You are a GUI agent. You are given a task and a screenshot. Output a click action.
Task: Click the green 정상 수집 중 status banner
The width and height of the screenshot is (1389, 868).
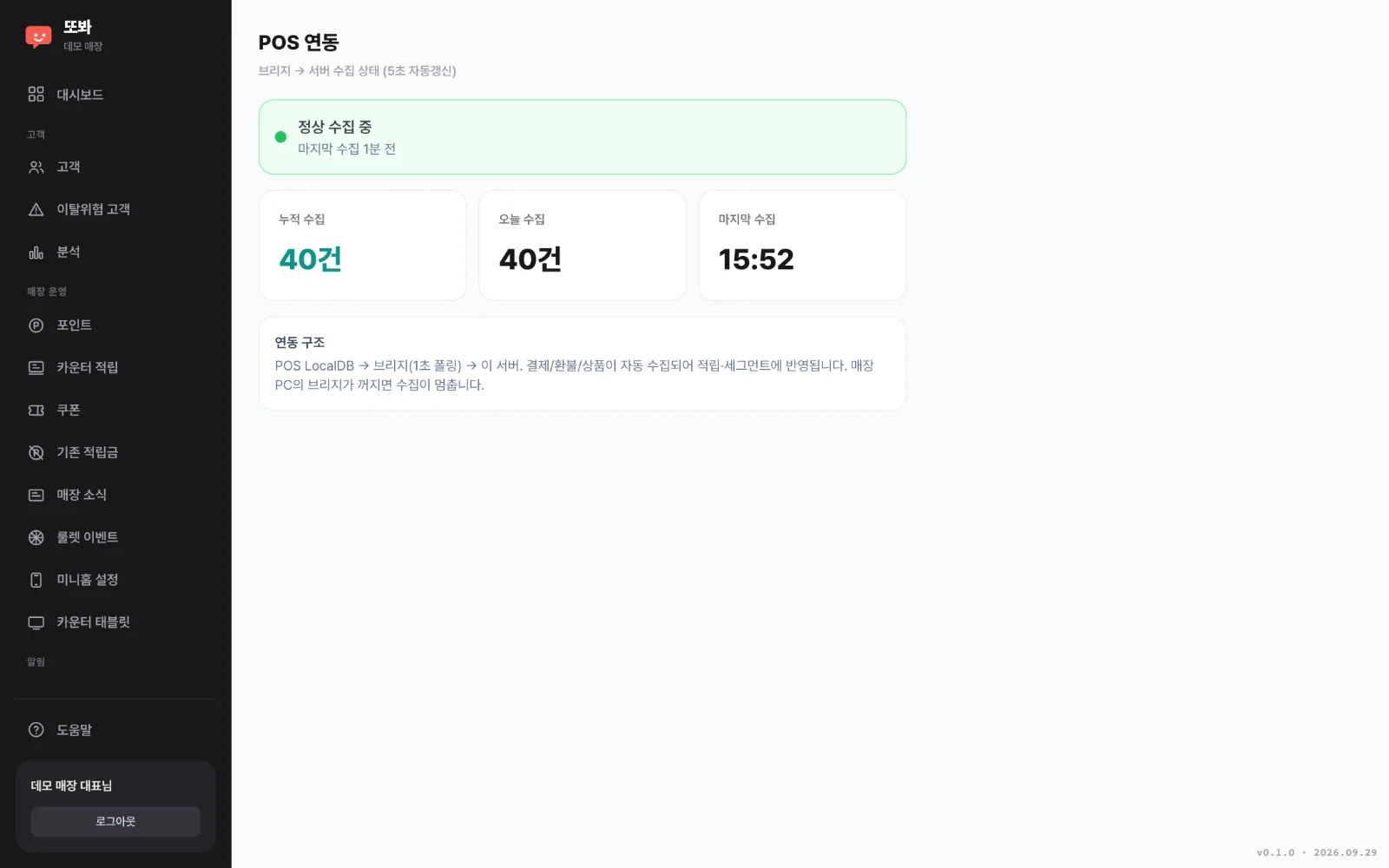pos(583,137)
